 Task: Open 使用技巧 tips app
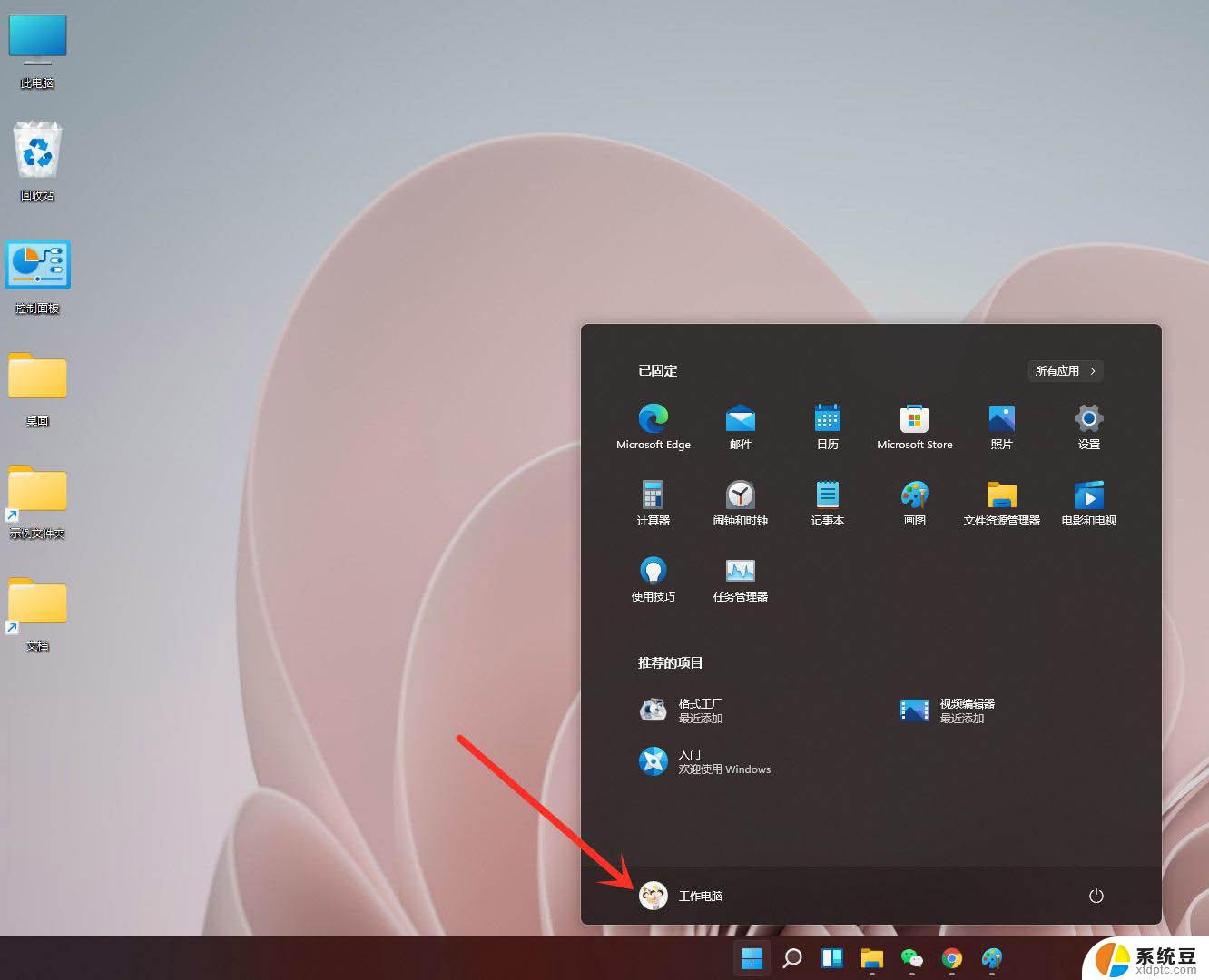click(x=654, y=579)
